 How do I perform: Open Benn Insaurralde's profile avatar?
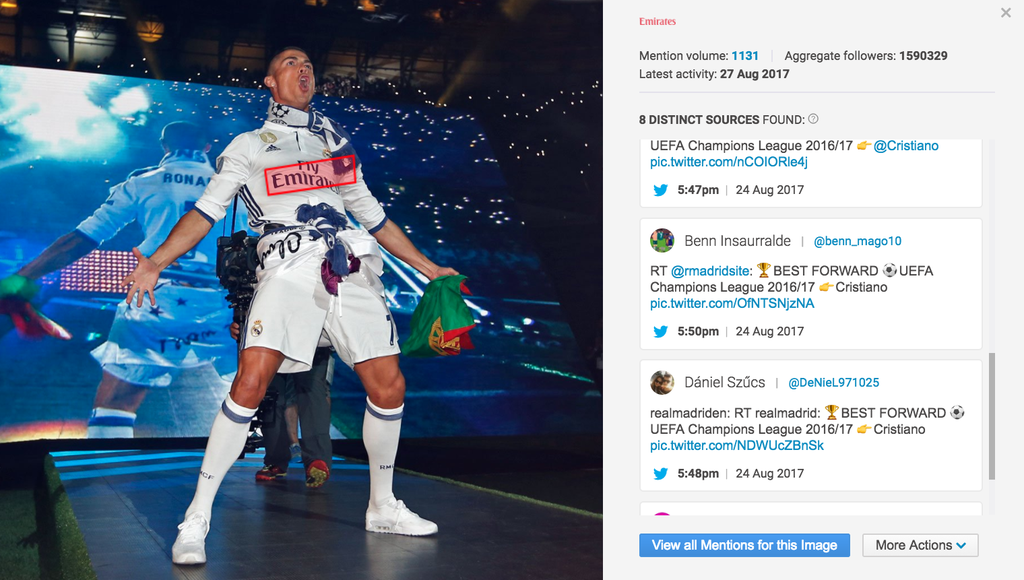[x=662, y=241]
